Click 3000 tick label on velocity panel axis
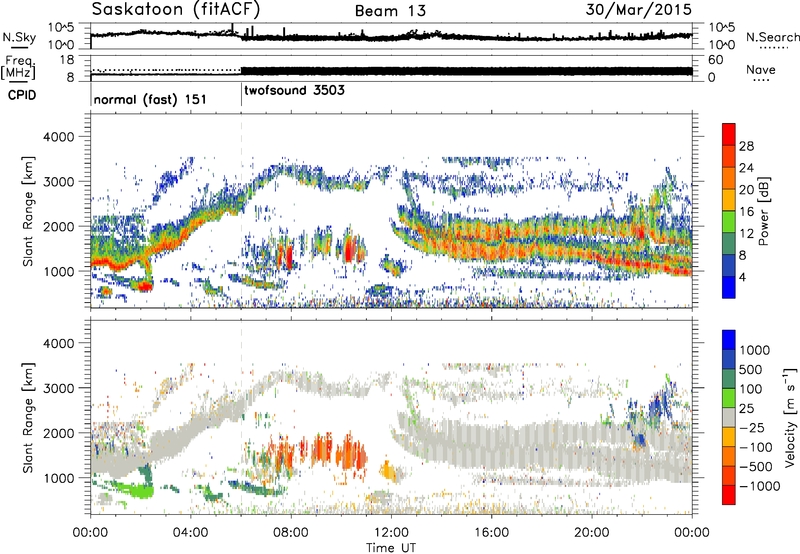Image resolution: width=800 pixels, height=554 pixels. point(58,388)
